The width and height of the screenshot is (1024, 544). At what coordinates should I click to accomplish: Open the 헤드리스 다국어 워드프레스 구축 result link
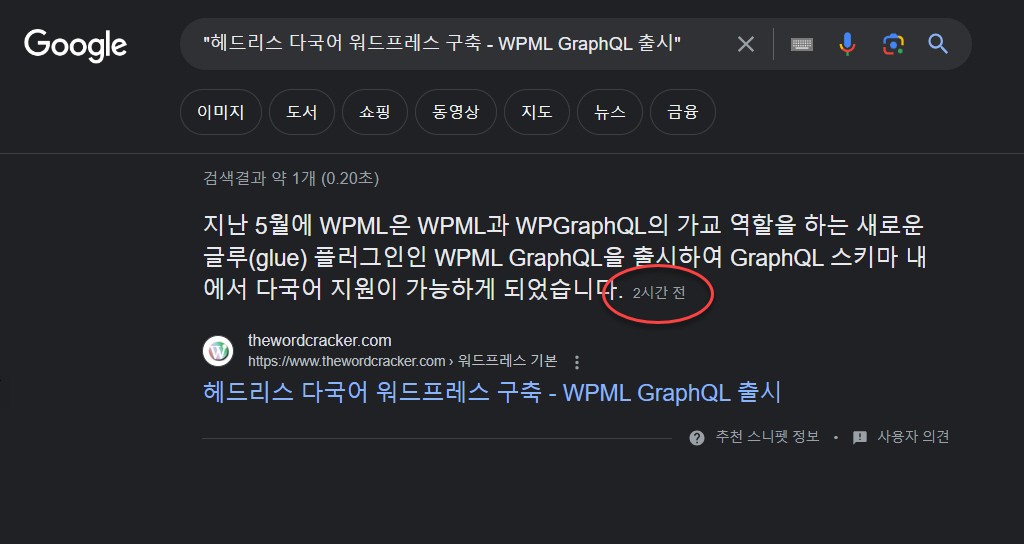[x=492, y=392]
